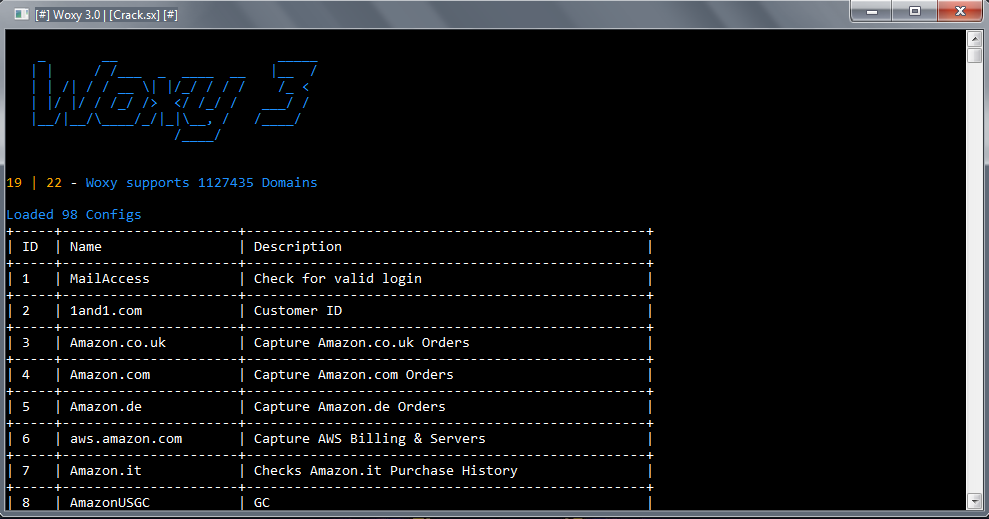This screenshot has height=519, width=989.
Task: Click the "GC" description in row 8
Action: [262, 503]
